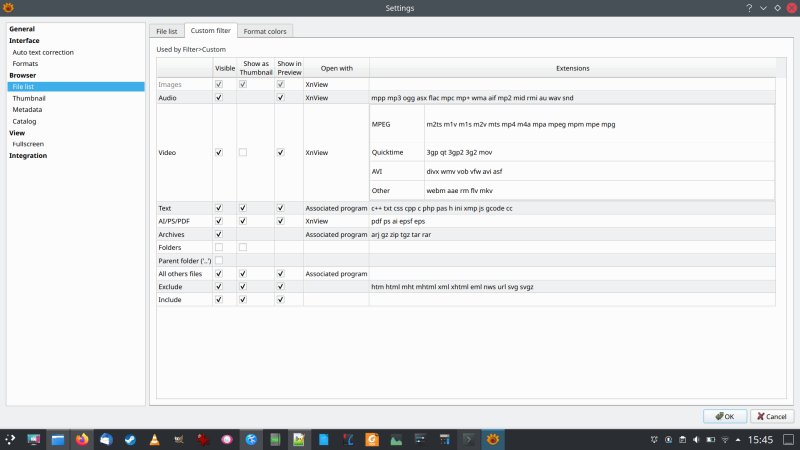Open the Format colors tab
Viewport: 800px width, 450px height.
(x=265, y=31)
